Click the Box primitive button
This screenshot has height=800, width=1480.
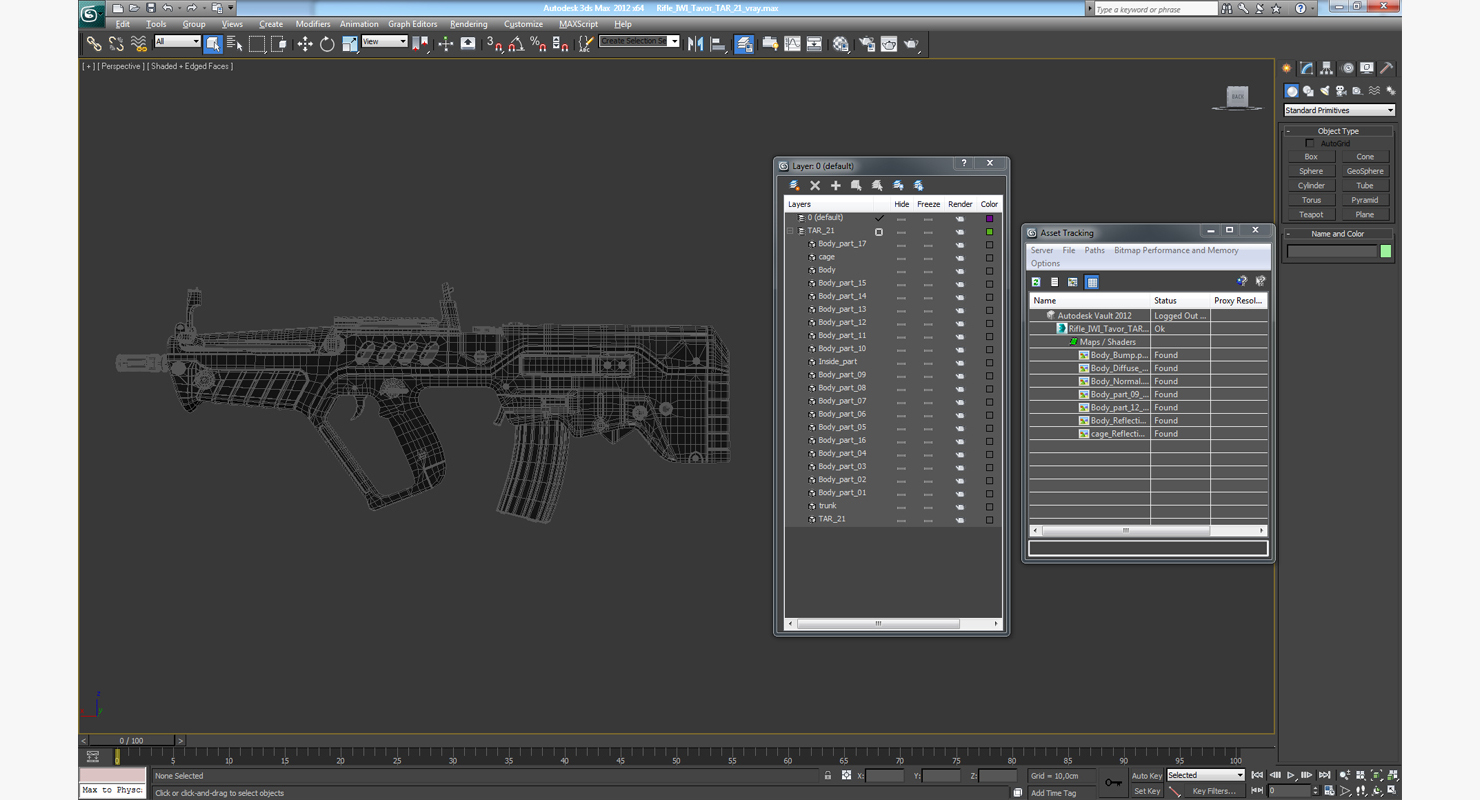pyautogui.click(x=1311, y=157)
